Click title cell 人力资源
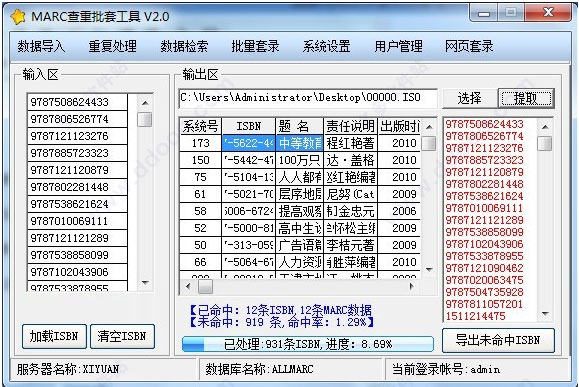Screen dimensions: 579x387 (x=299, y=262)
